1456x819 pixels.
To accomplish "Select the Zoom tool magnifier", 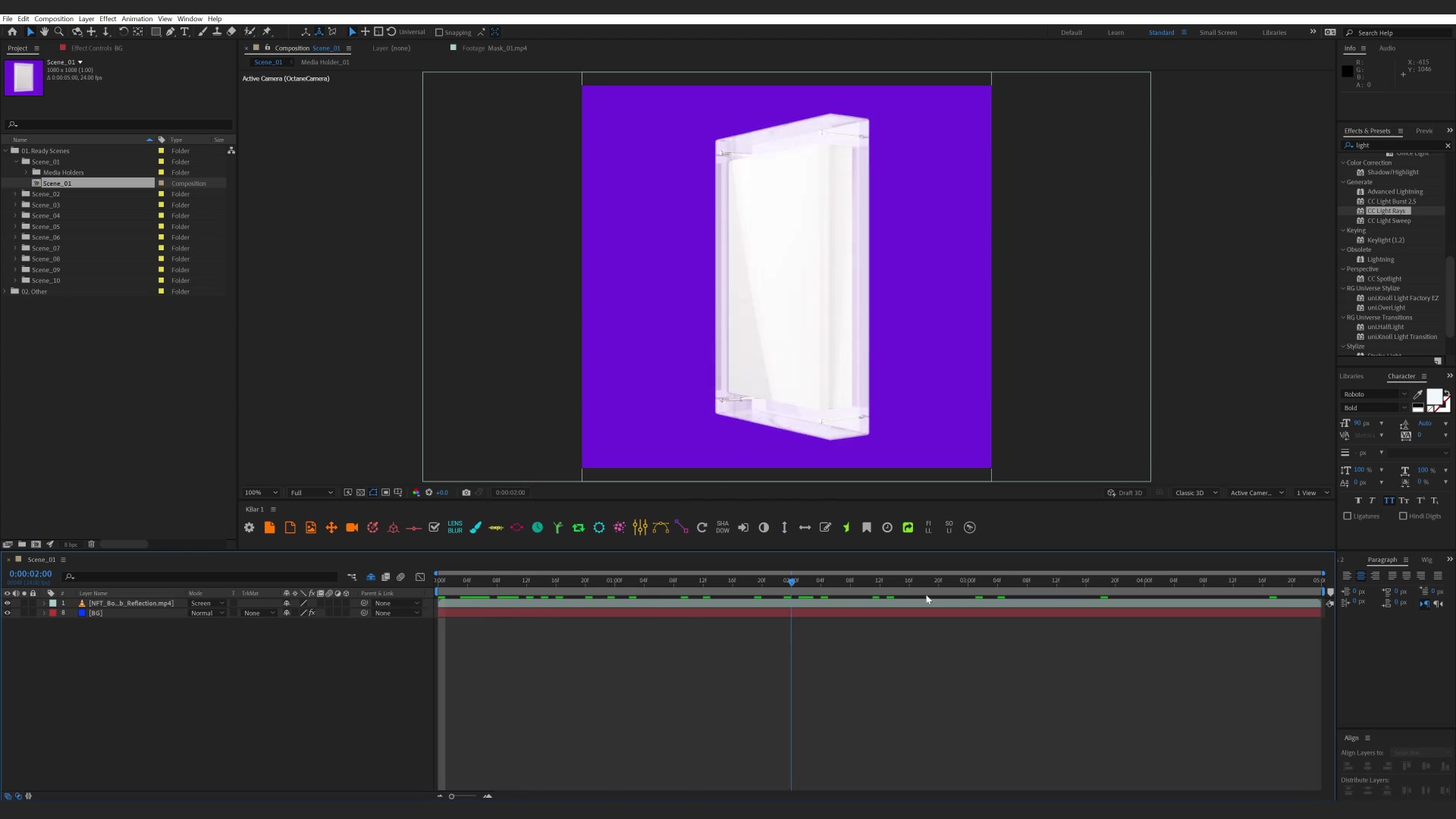I will click(58, 32).
